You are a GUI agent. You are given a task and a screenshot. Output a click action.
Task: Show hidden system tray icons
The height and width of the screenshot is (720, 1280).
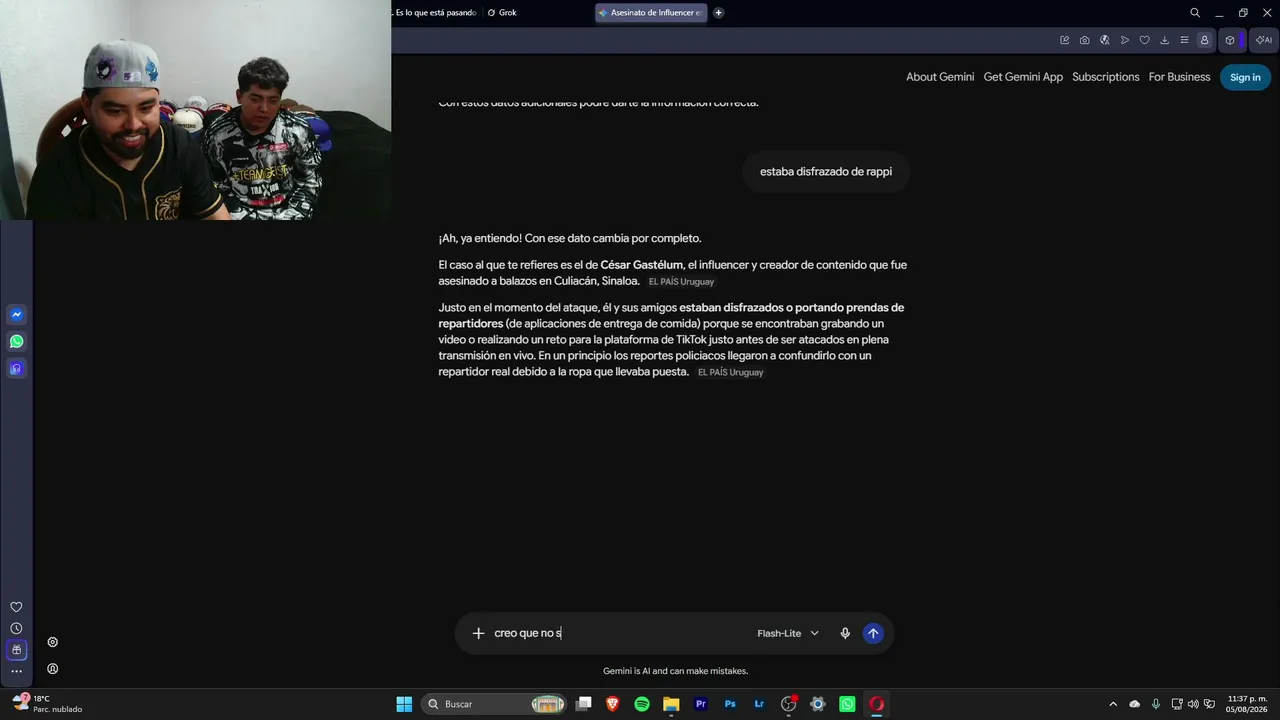point(1113,704)
